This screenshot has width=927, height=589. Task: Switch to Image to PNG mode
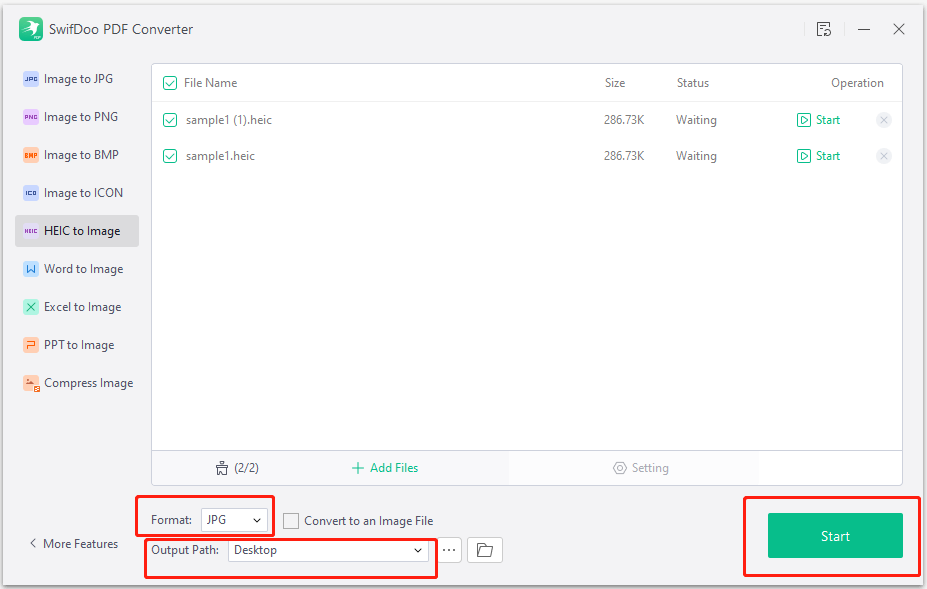pyautogui.click(x=77, y=117)
